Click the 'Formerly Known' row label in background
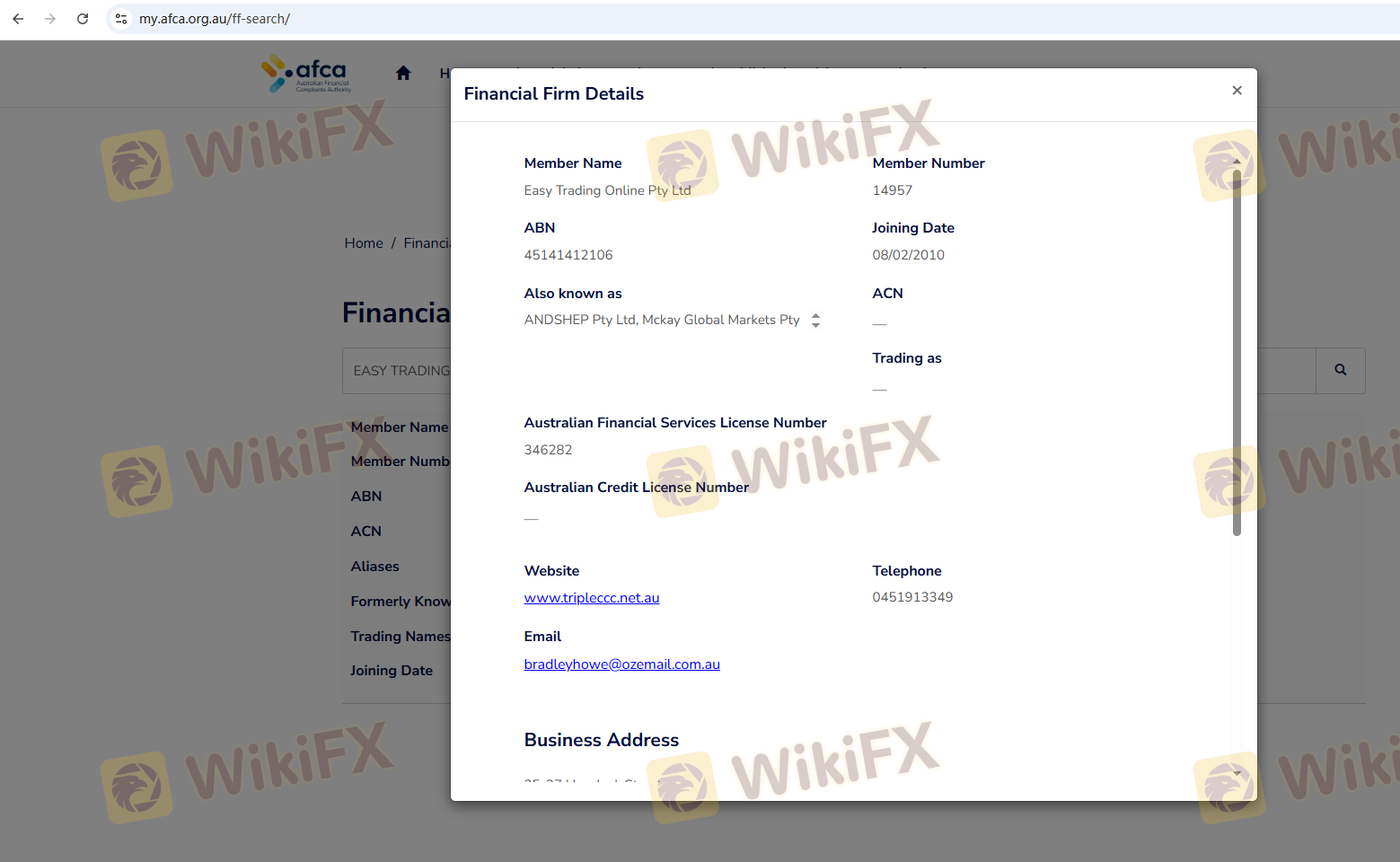 pyautogui.click(x=401, y=602)
